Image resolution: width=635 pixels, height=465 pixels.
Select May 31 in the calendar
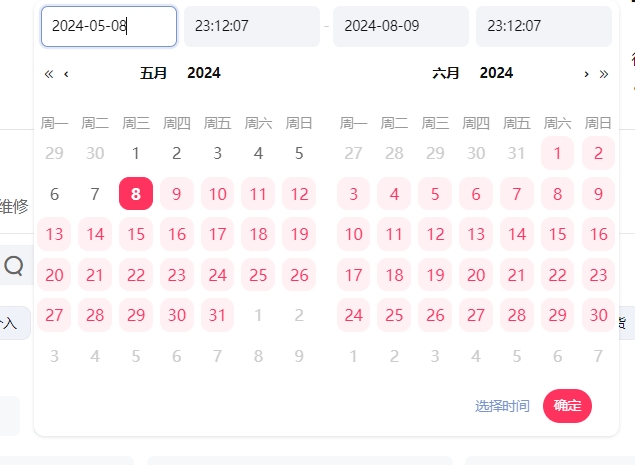click(x=217, y=315)
